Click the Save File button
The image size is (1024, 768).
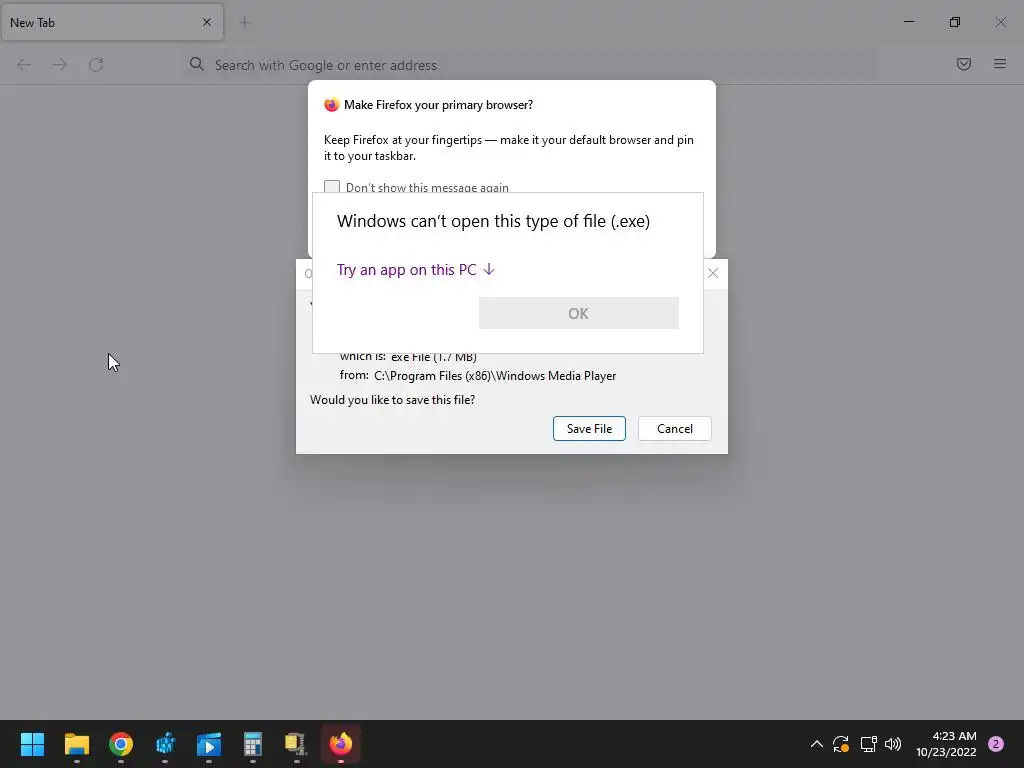pyautogui.click(x=589, y=428)
